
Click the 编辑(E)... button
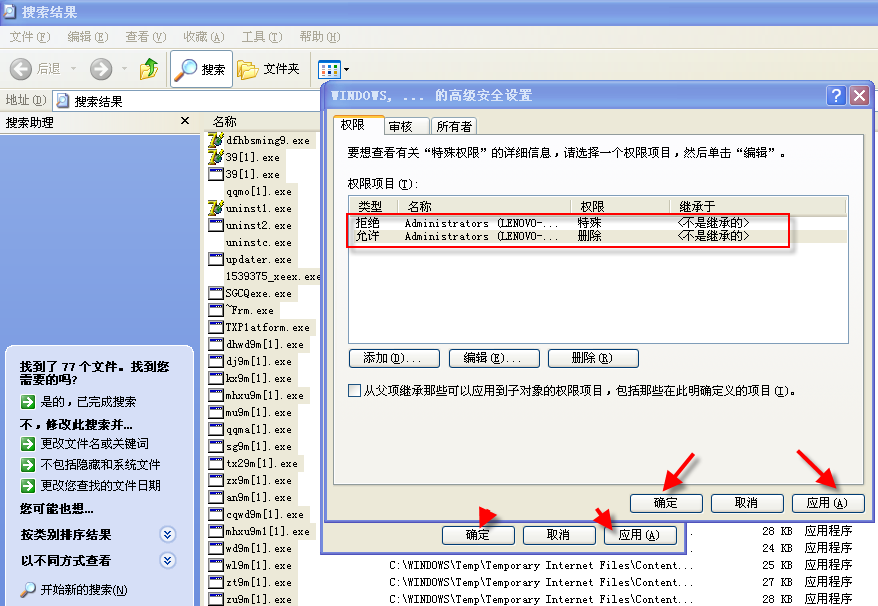tap(494, 358)
